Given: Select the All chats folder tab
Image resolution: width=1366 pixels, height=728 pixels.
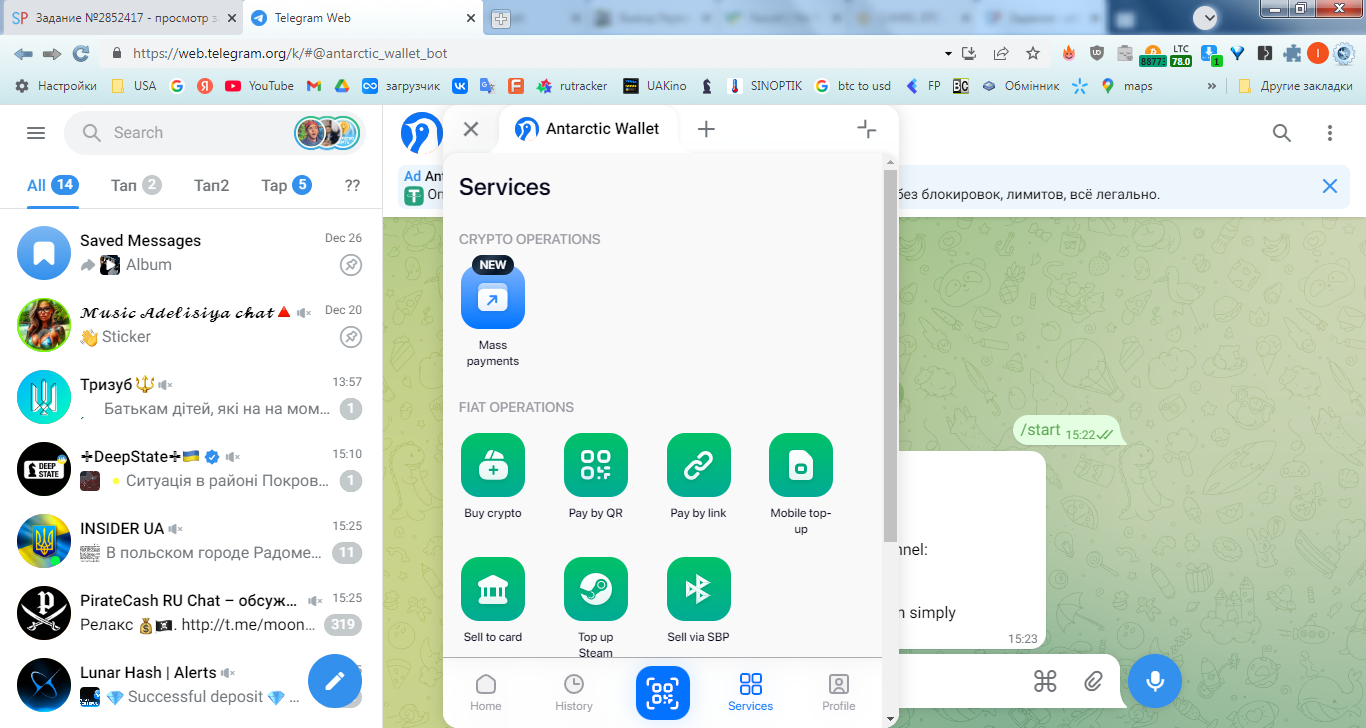Looking at the screenshot, I should 52,185.
